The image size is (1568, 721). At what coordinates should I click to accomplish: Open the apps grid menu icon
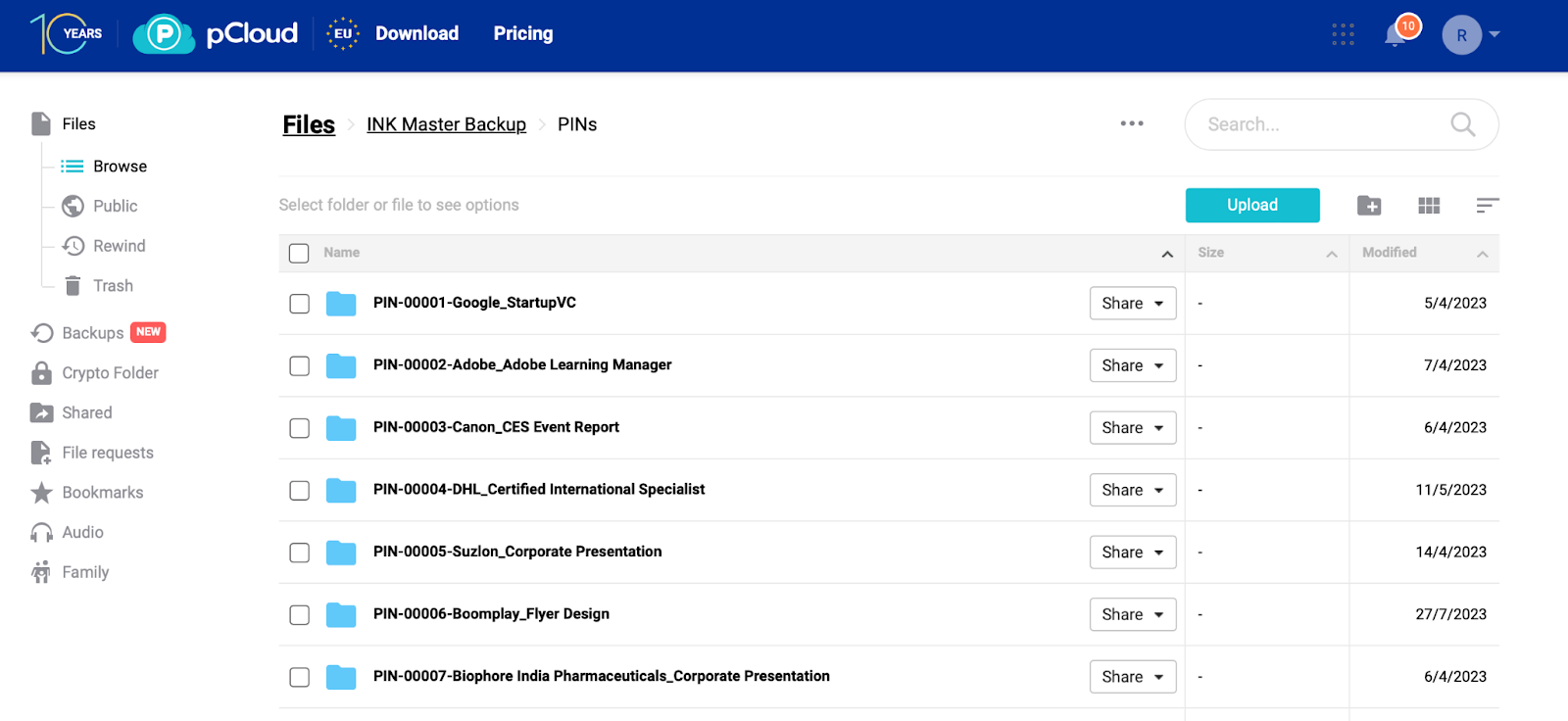(1343, 35)
